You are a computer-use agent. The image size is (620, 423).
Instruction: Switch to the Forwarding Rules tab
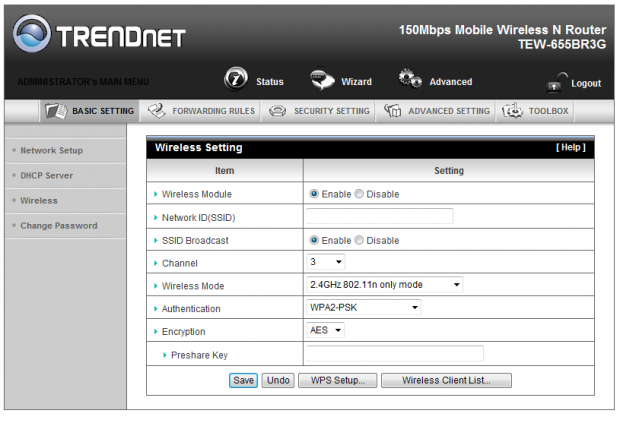click(201, 111)
